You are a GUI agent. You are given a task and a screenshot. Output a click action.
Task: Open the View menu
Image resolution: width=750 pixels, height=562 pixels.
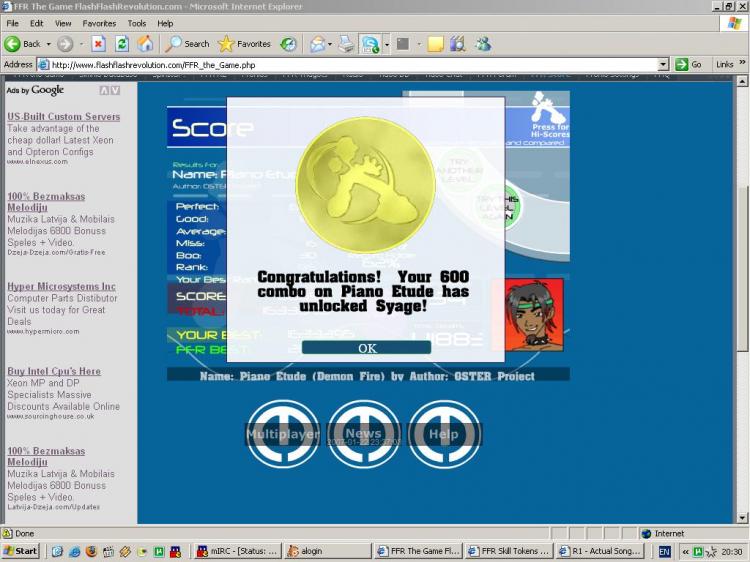tap(63, 23)
